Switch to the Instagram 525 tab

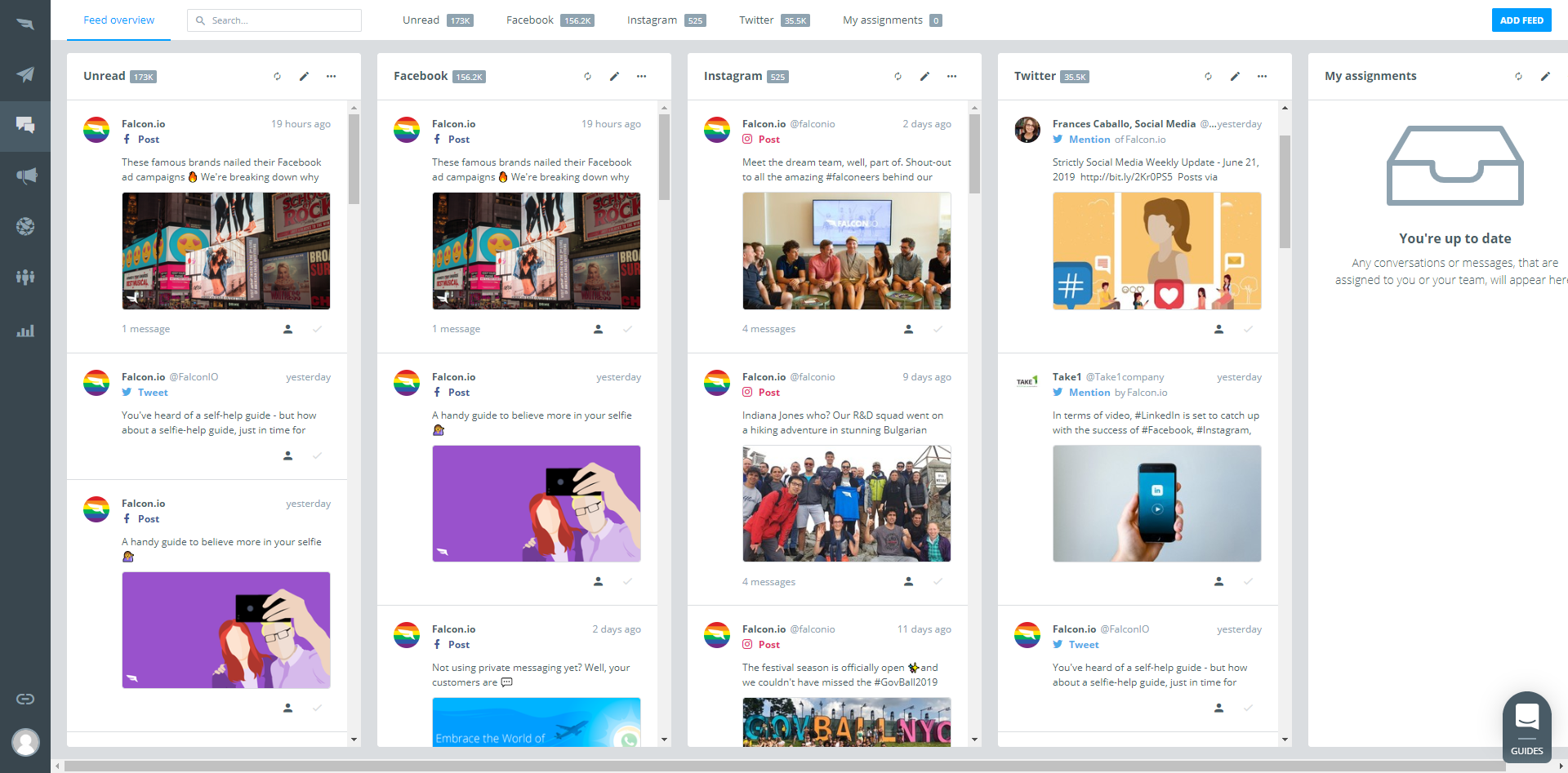click(666, 20)
